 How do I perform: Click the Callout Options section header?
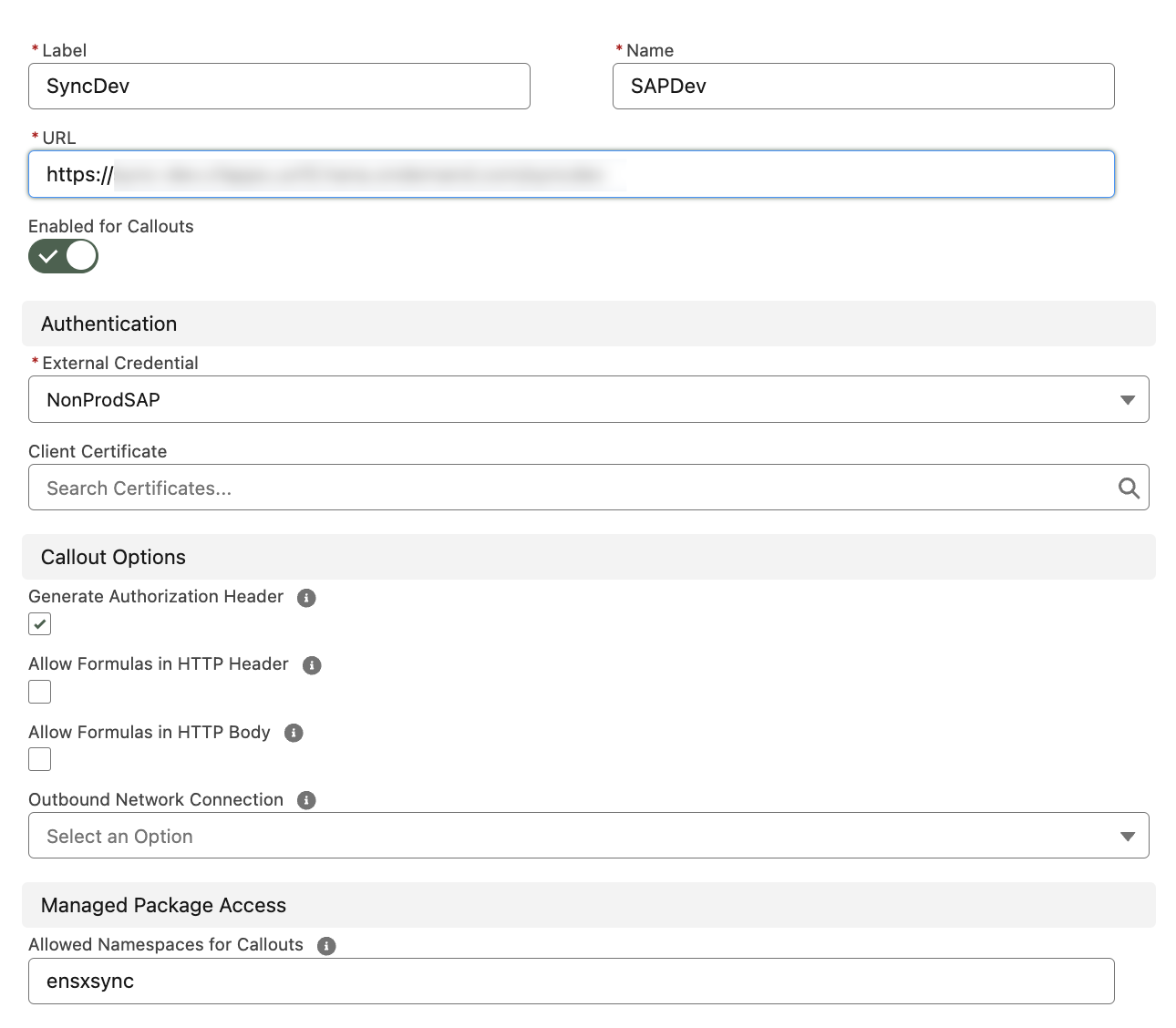pos(589,557)
